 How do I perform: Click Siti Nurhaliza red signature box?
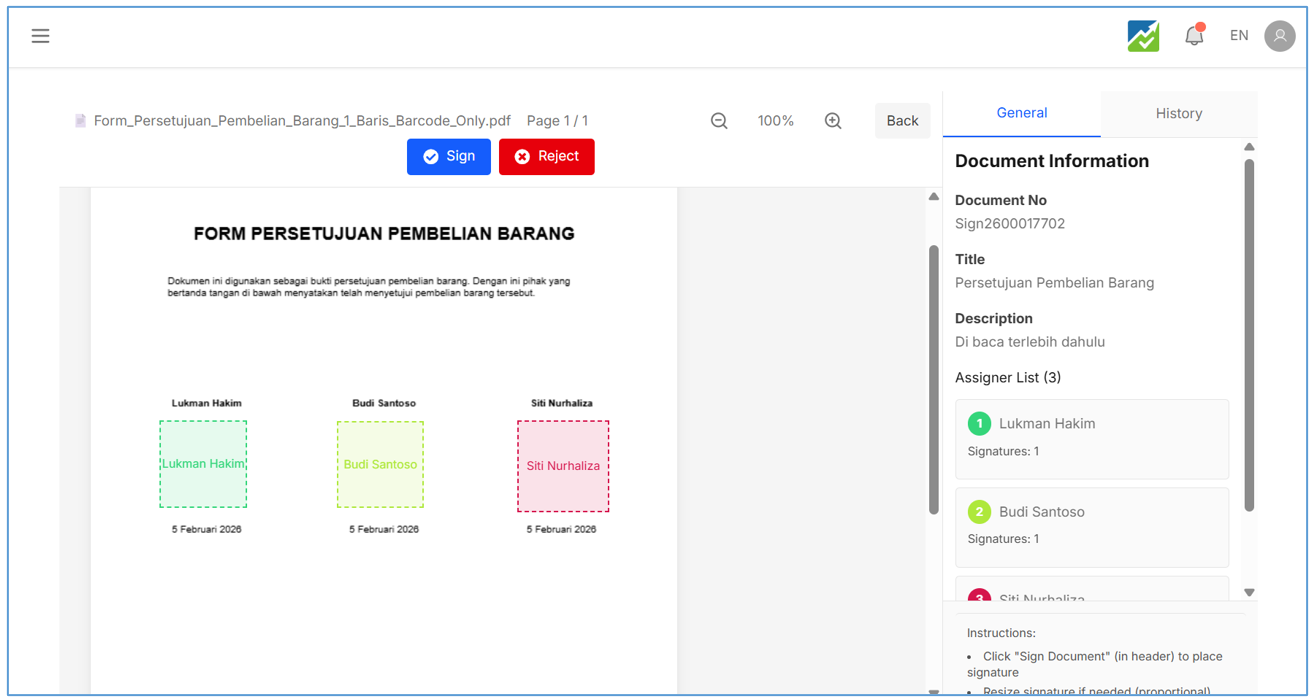coord(563,466)
